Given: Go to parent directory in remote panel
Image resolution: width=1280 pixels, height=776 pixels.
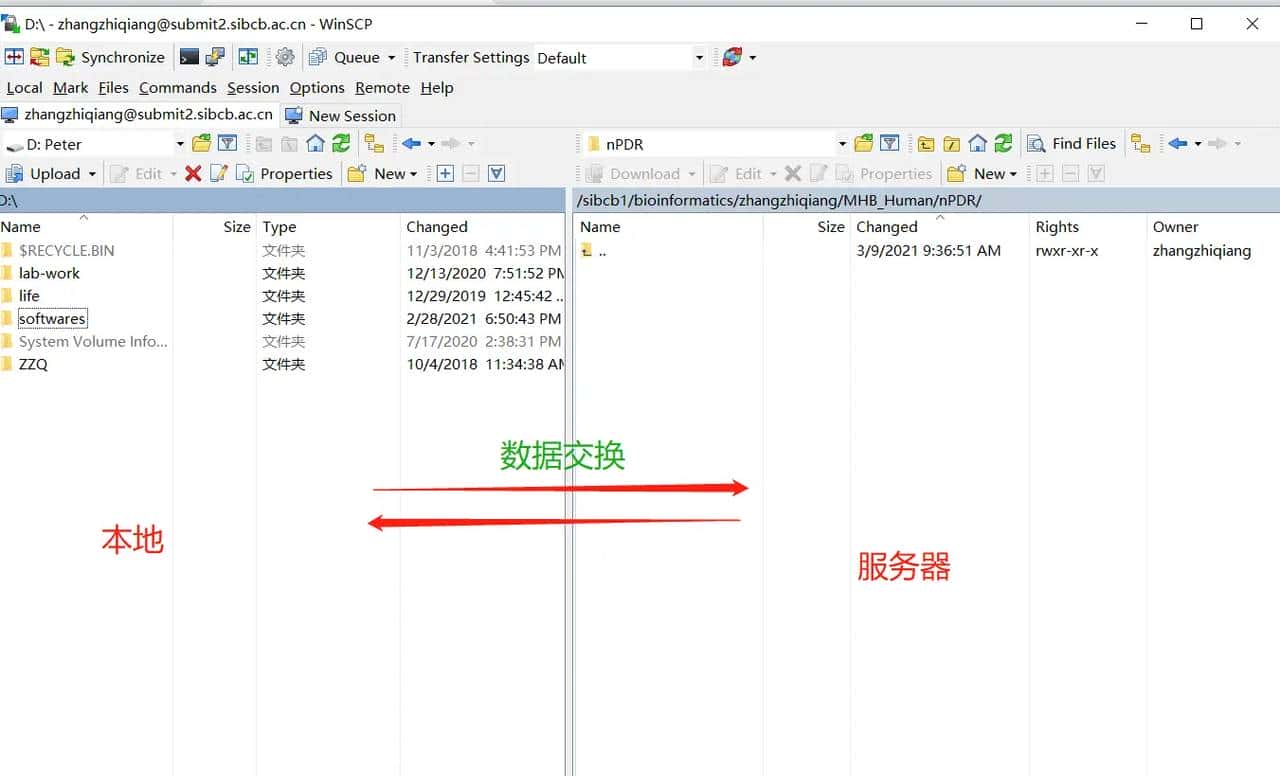Looking at the screenshot, I should 924,143.
